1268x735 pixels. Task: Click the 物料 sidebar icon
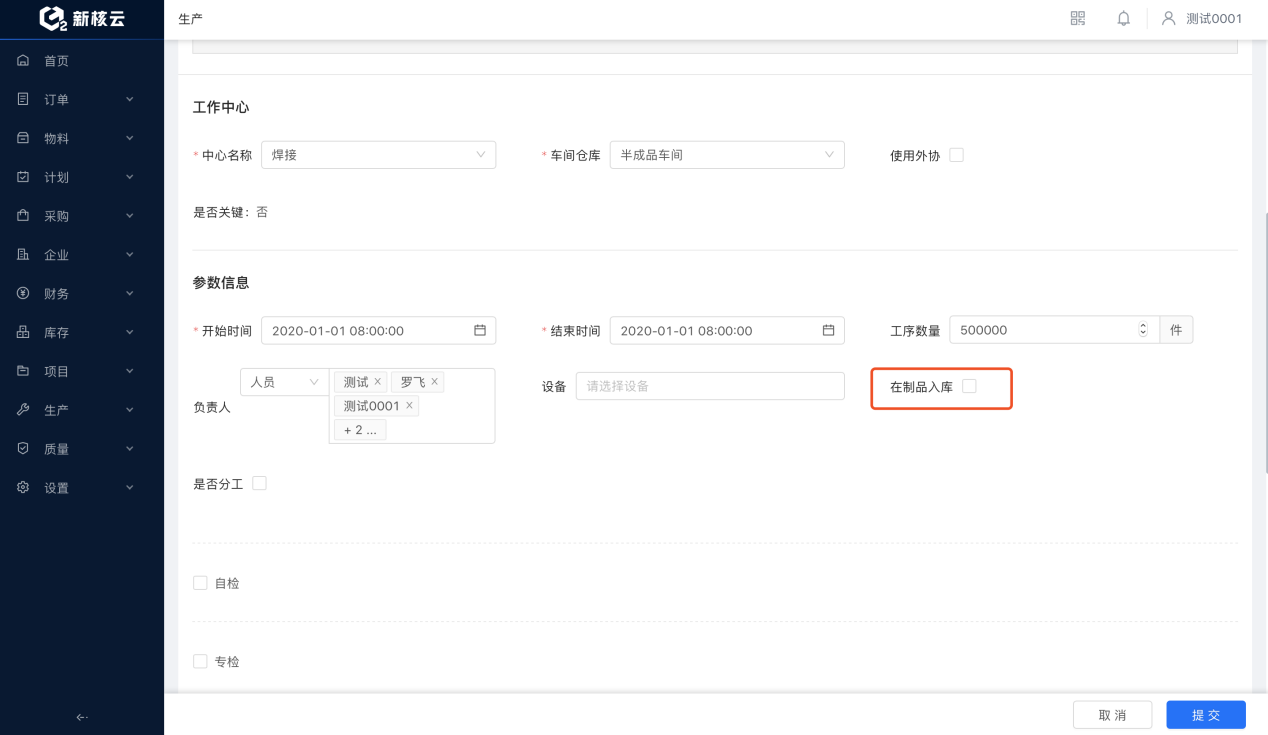click(x=23, y=138)
